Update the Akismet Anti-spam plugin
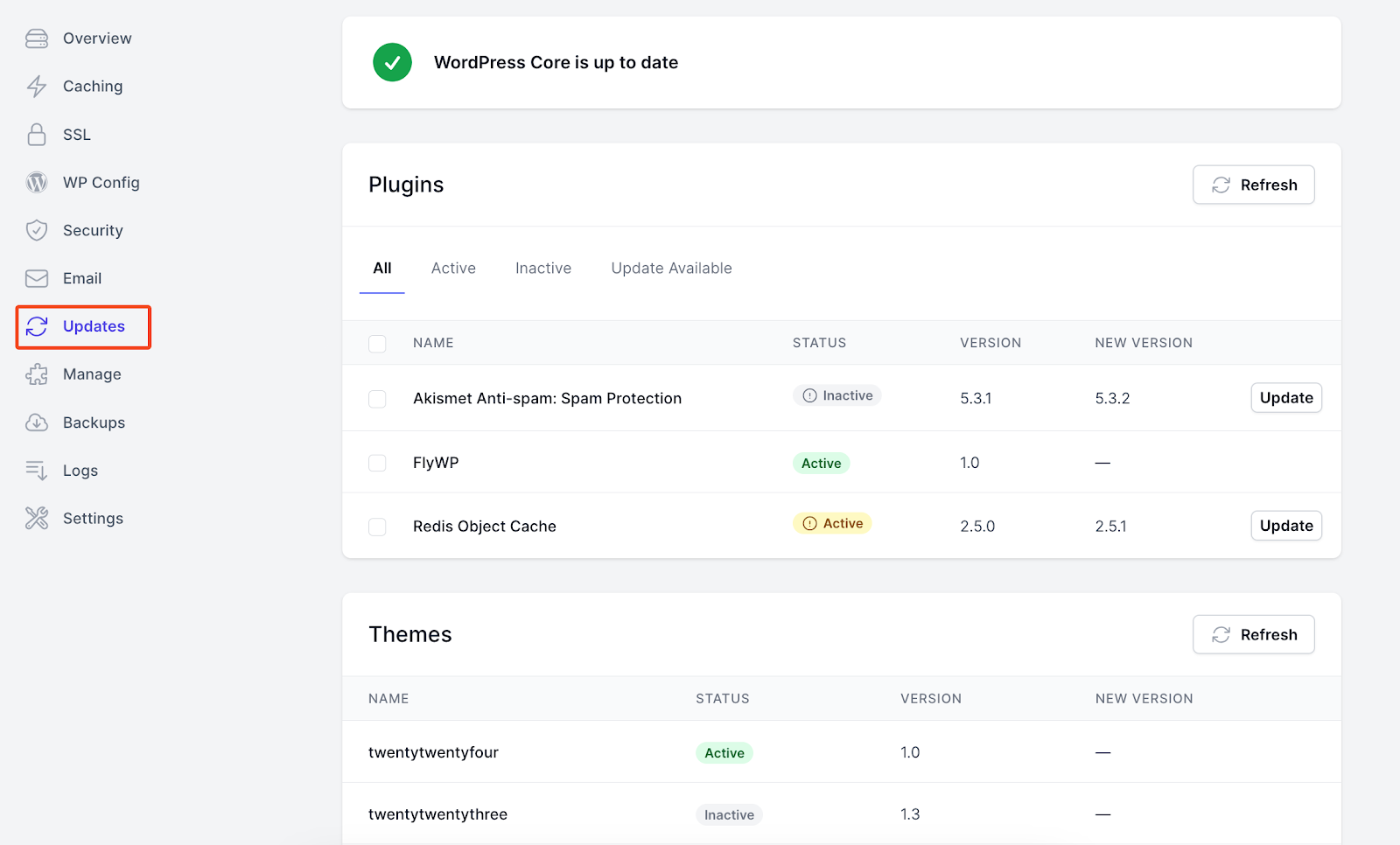Screen dimensions: 1400x845 point(1286,398)
